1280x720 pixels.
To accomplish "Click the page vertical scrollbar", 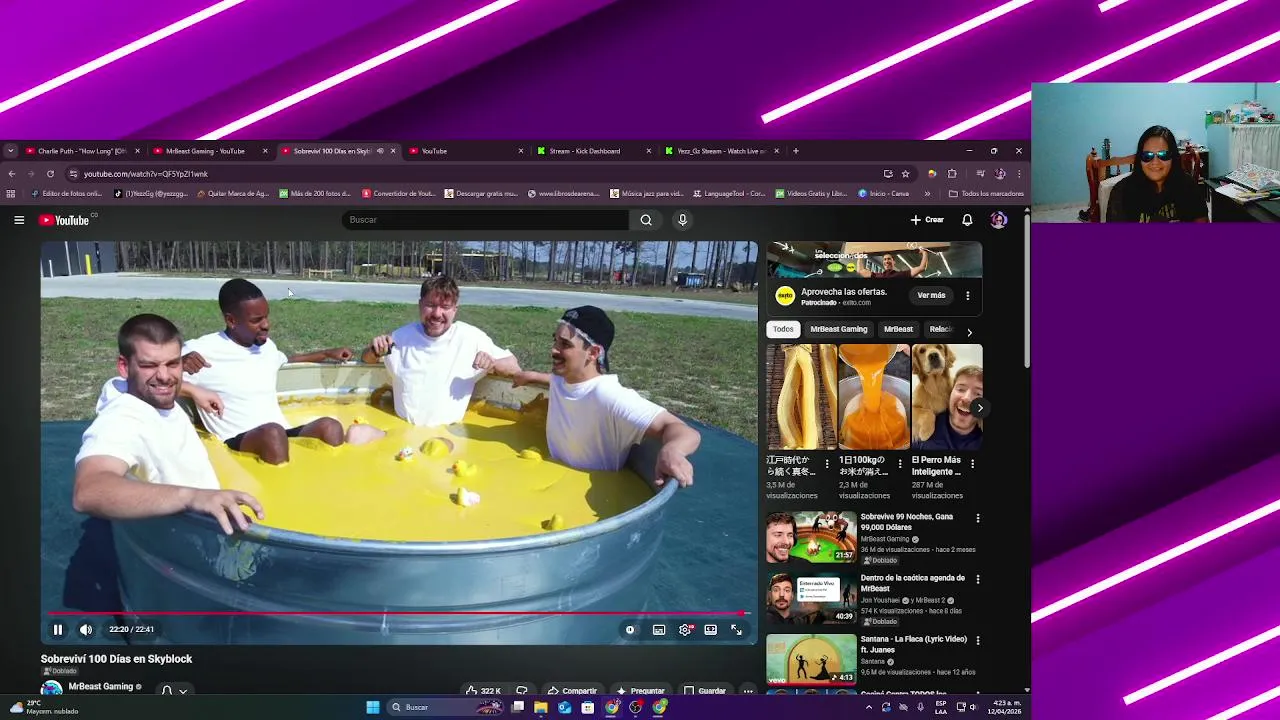I will click(1026, 290).
